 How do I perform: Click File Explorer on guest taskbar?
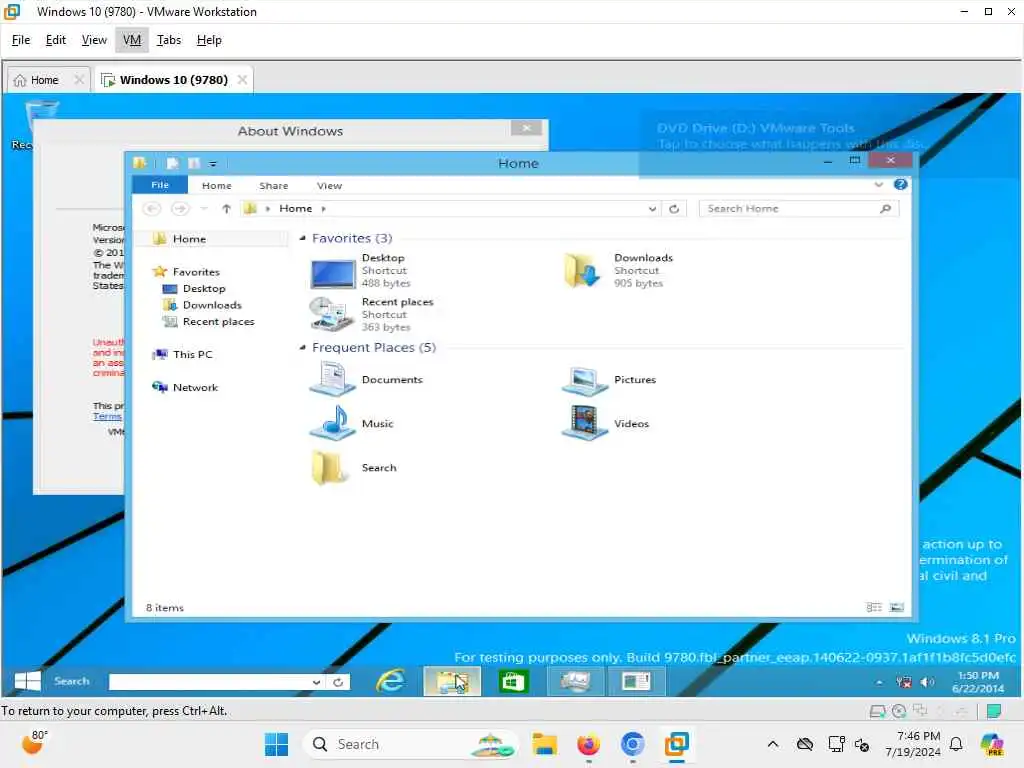tap(452, 681)
